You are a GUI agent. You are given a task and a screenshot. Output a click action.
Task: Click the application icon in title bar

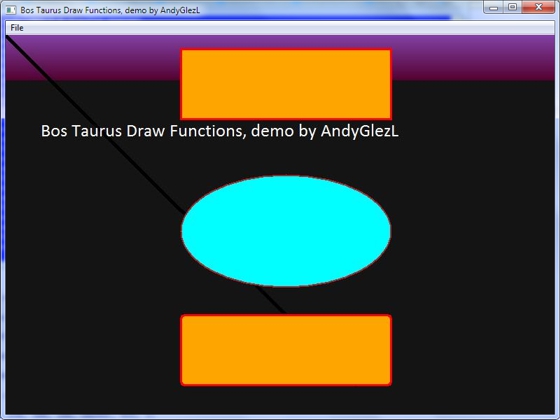pos(11,10)
